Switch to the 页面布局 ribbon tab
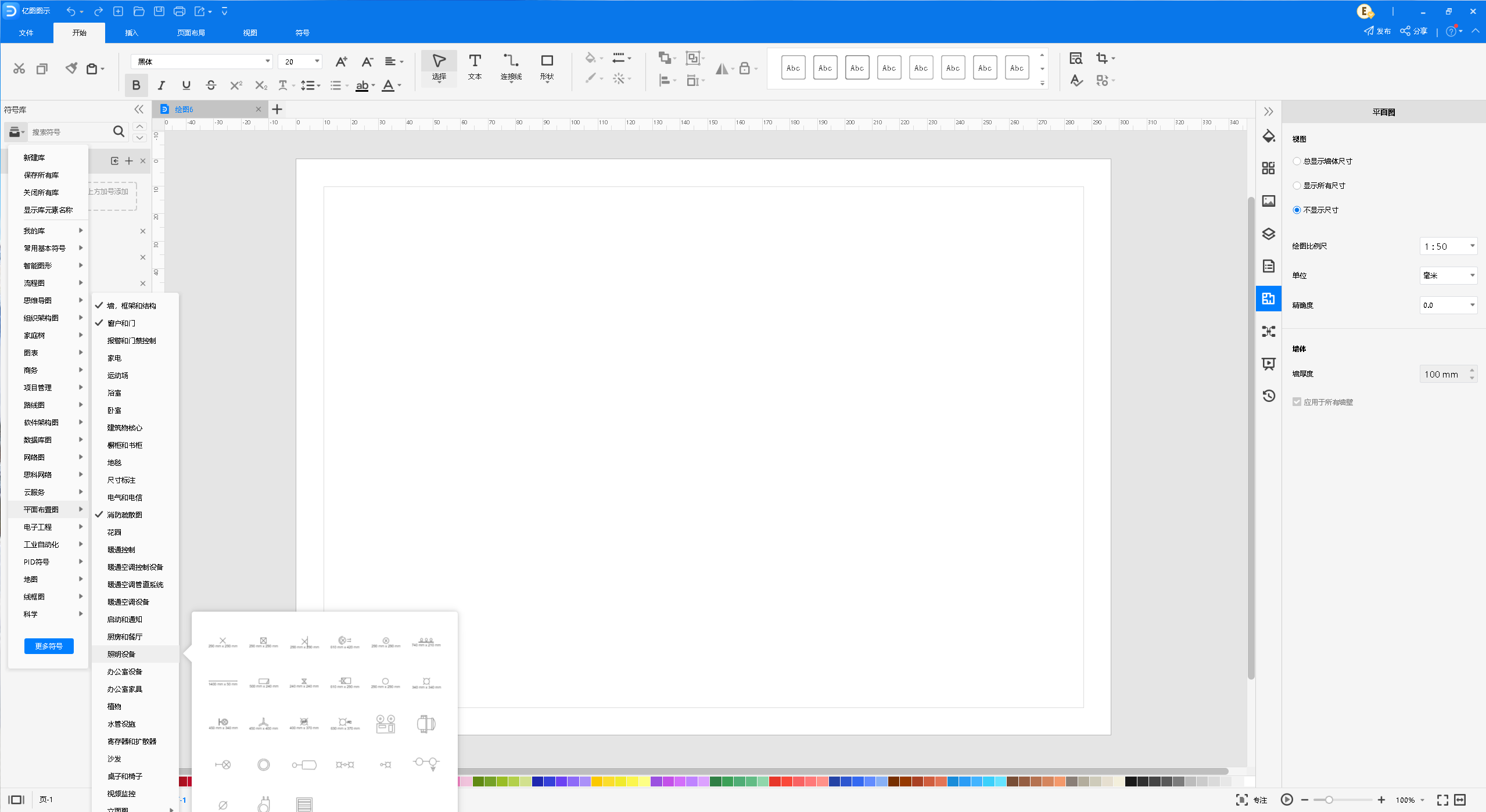The image size is (1486, 812). click(191, 33)
